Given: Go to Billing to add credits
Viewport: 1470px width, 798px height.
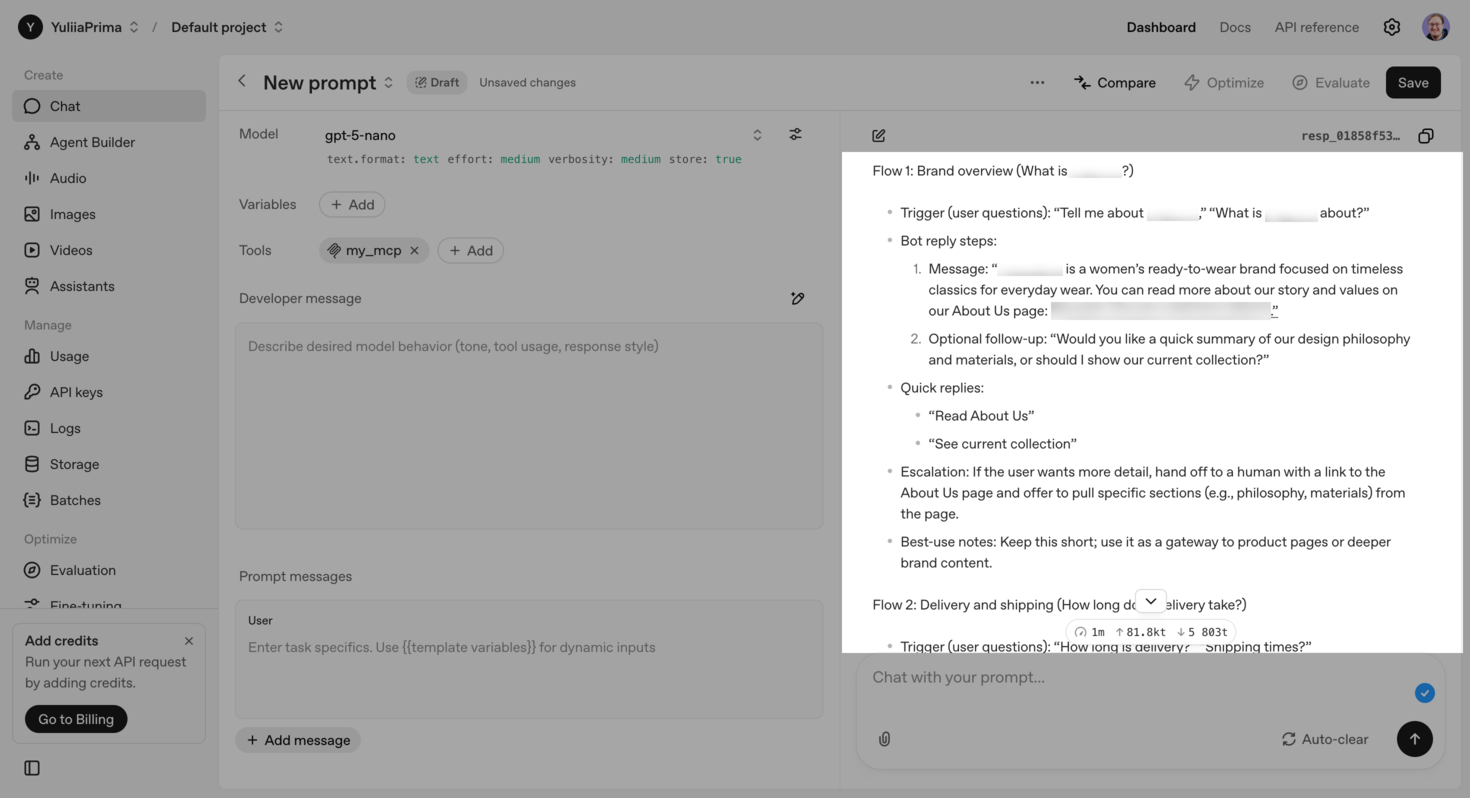Looking at the screenshot, I should click(x=75, y=718).
